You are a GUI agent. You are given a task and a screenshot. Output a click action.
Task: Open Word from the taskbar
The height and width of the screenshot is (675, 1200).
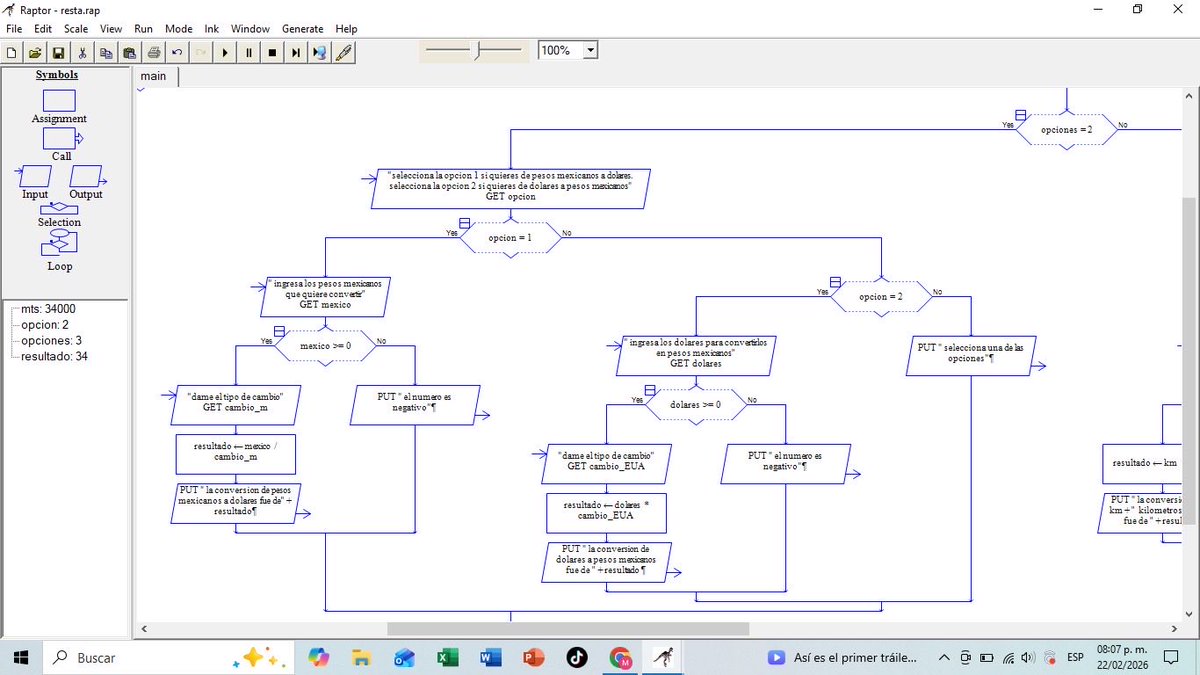(x=490, y=658)
